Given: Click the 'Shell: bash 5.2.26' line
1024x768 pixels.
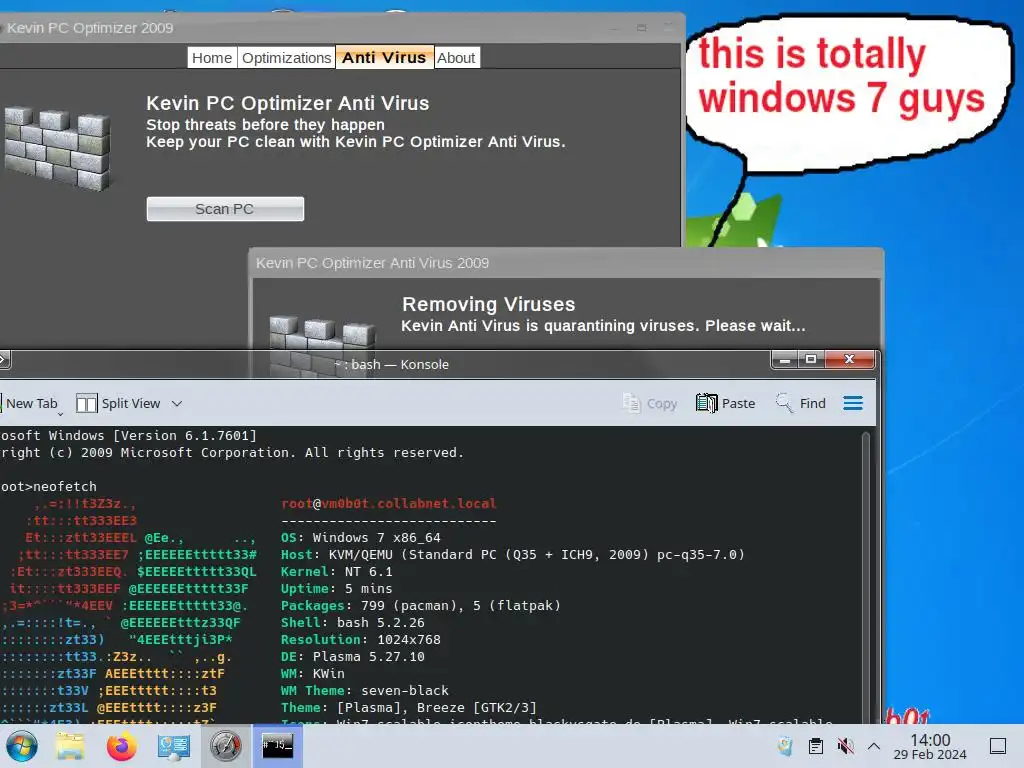Looking at the screenshot, I should coord(353,622).
